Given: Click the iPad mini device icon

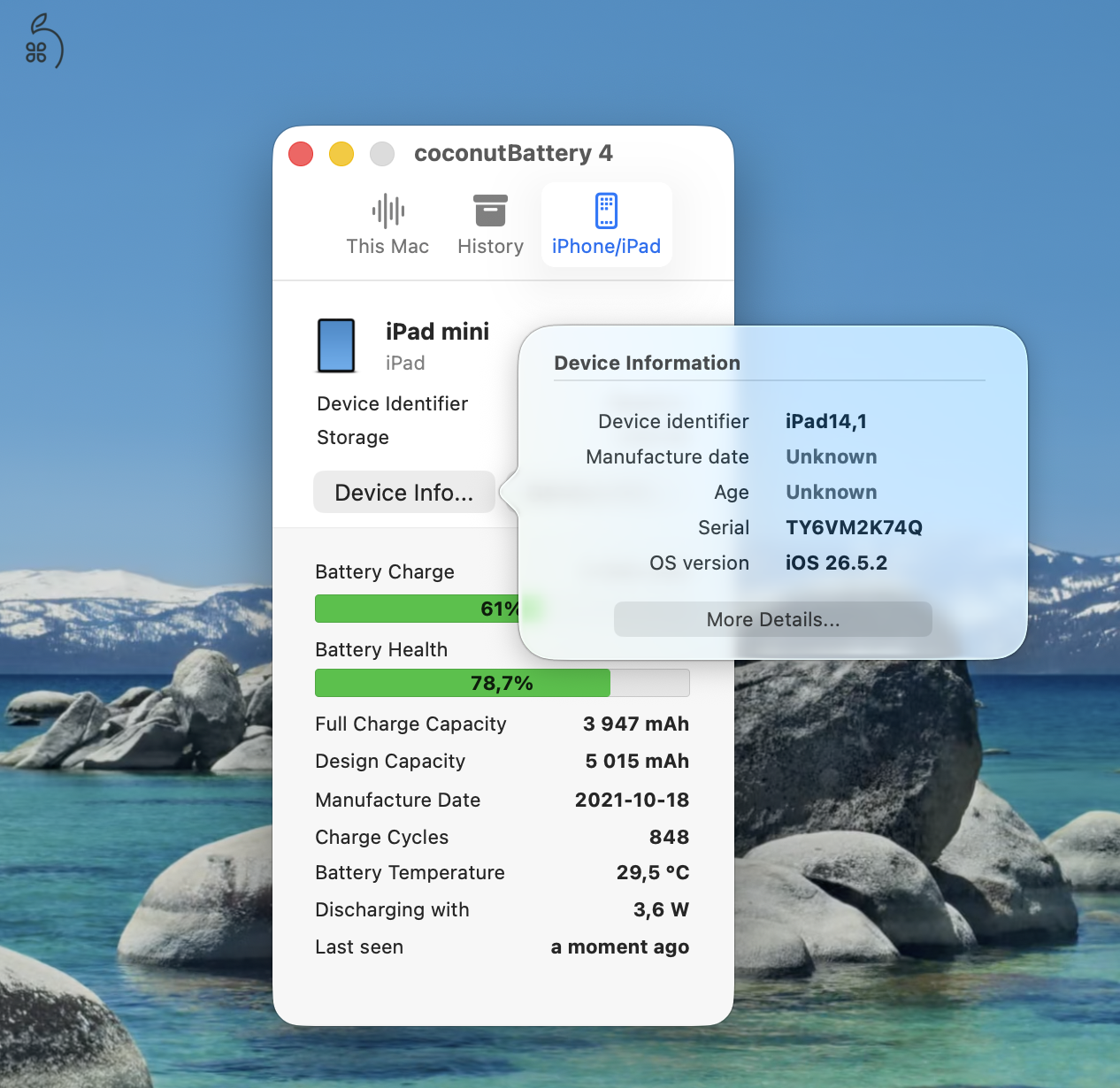Looking at the screenshot, I should (336, 346).
